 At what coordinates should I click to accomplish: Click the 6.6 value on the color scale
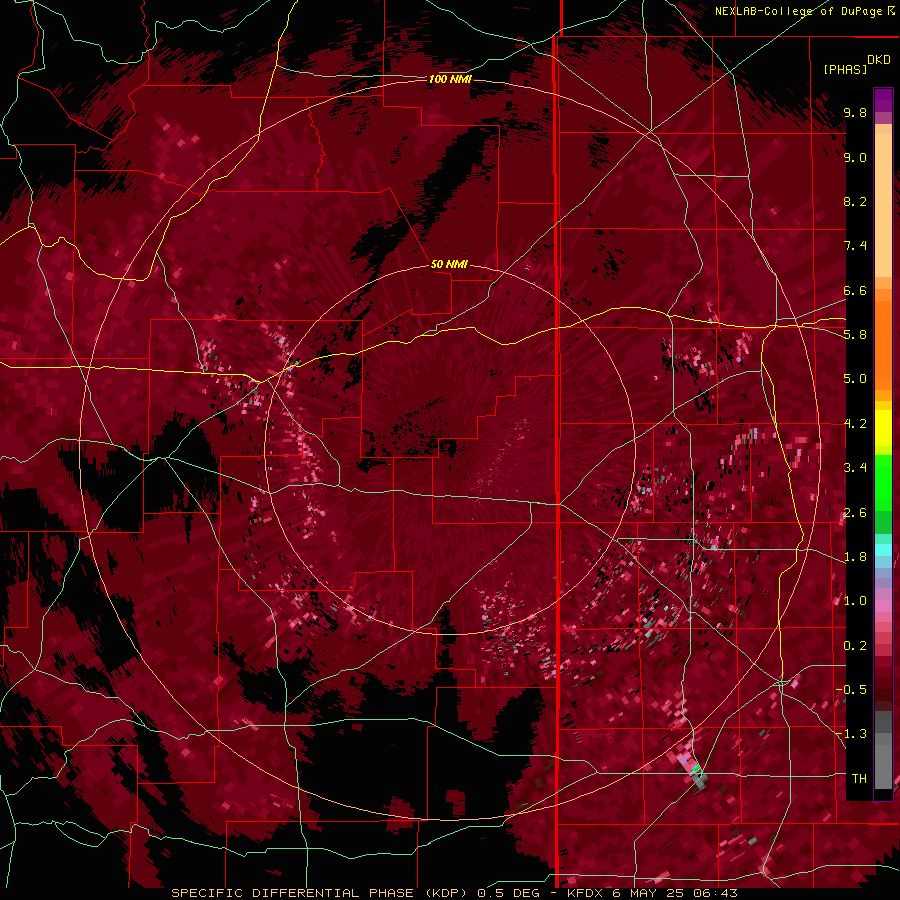855,290
